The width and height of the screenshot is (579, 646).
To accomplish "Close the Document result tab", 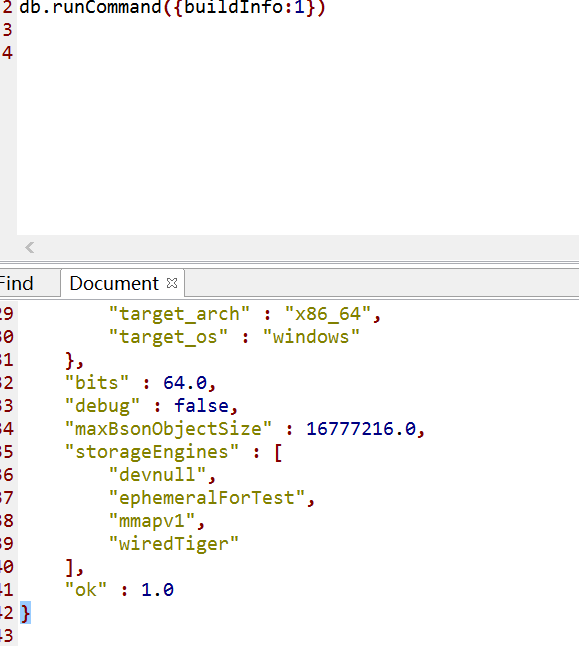I will [x=172, y=283].
